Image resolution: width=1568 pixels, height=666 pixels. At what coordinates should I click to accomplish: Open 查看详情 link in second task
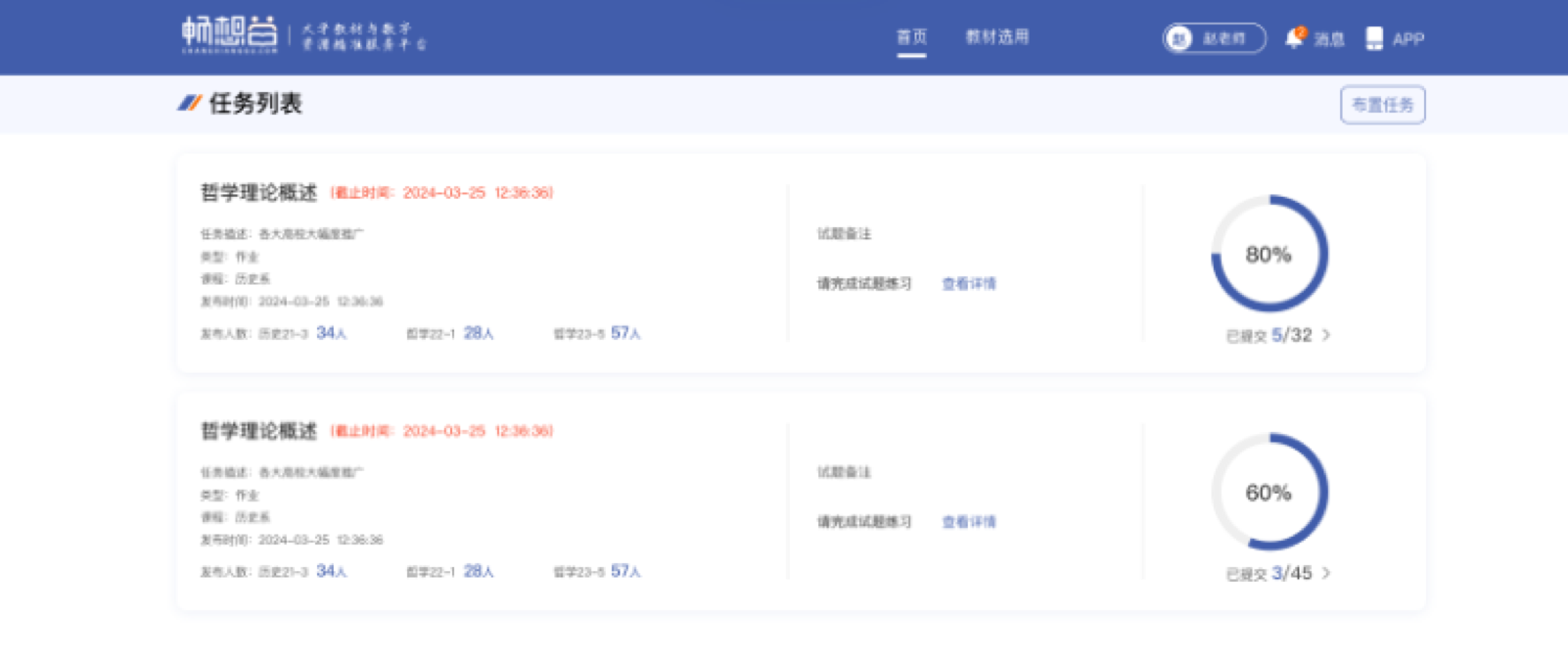pyautogui.click(x=968, y=522)
